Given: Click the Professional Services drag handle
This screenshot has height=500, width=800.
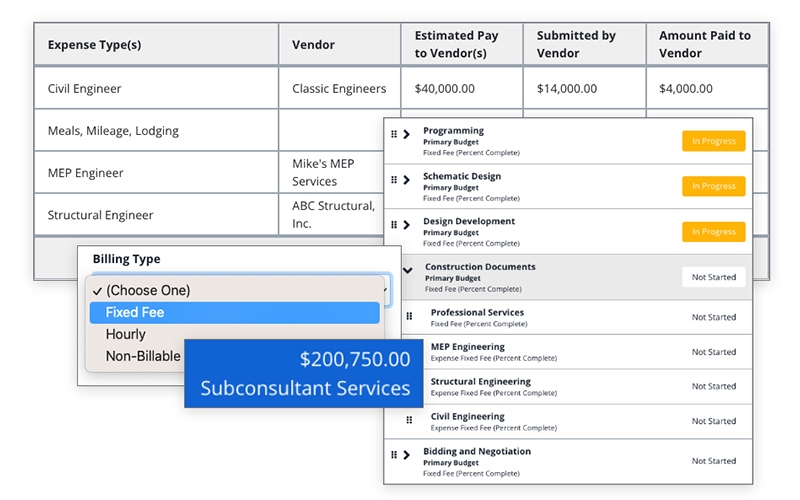Looking at the screenshot, I should (x=409, y=317).
